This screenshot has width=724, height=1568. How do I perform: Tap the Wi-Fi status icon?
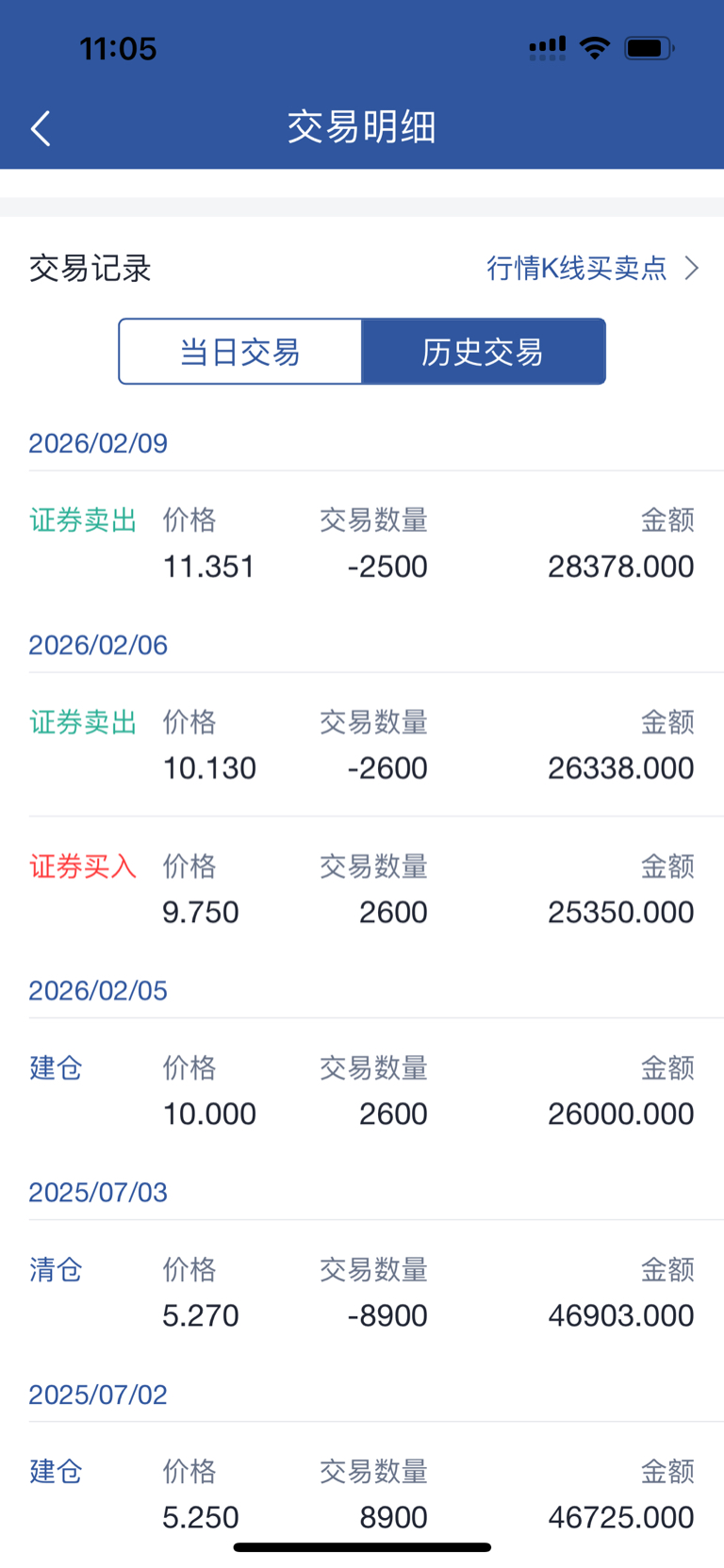click(595, 48)
